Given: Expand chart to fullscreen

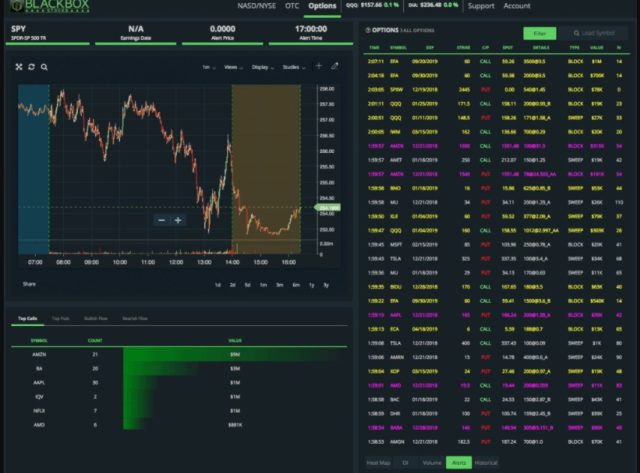Looking at the screenshot, I should click(19, 67).
